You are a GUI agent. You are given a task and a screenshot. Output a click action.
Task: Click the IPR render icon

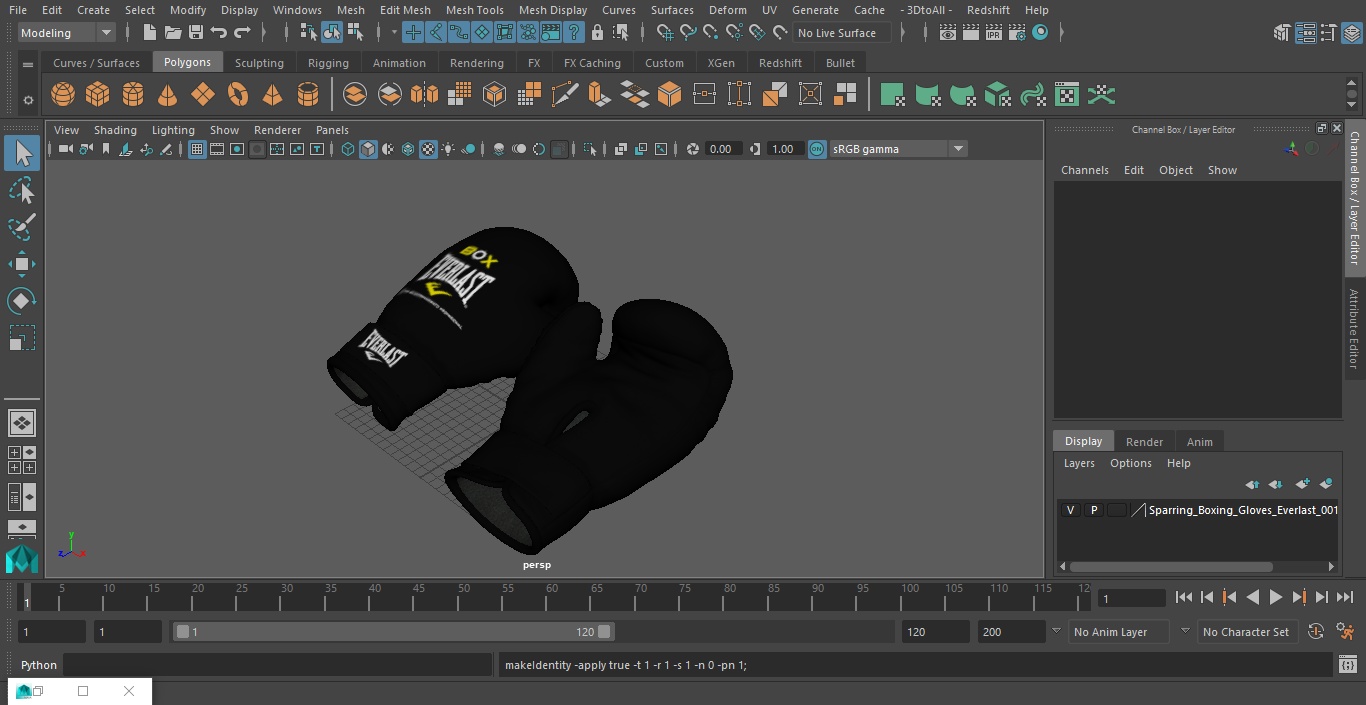click(994, 33)
